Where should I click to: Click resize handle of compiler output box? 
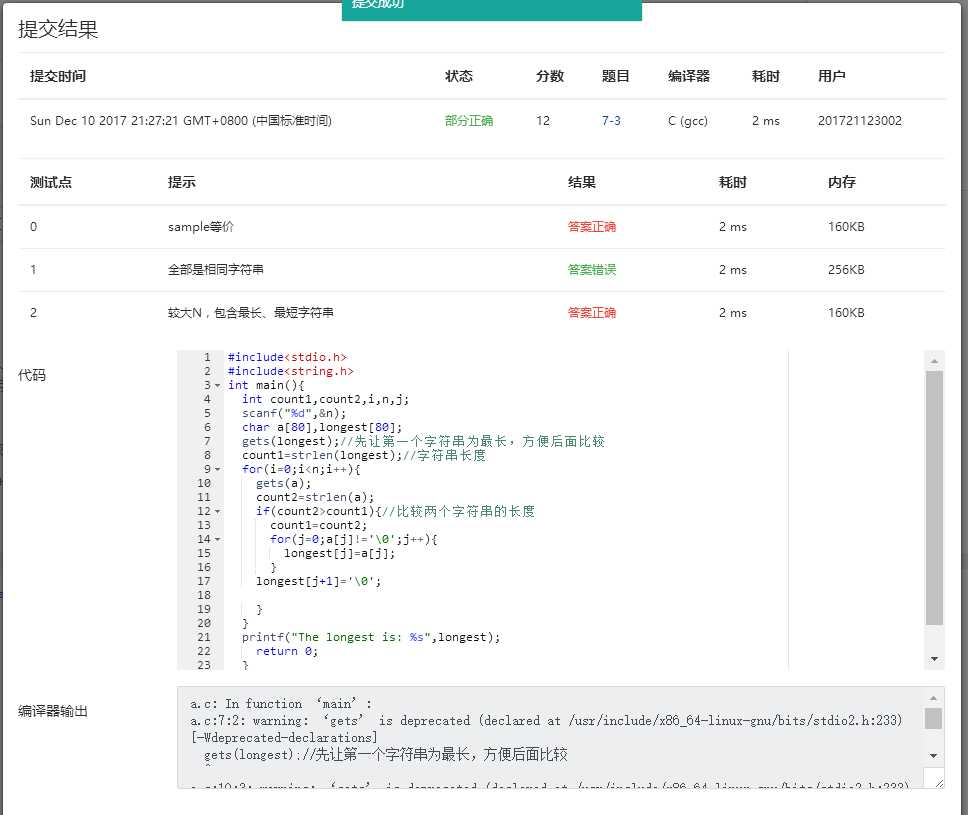point(938,783)
